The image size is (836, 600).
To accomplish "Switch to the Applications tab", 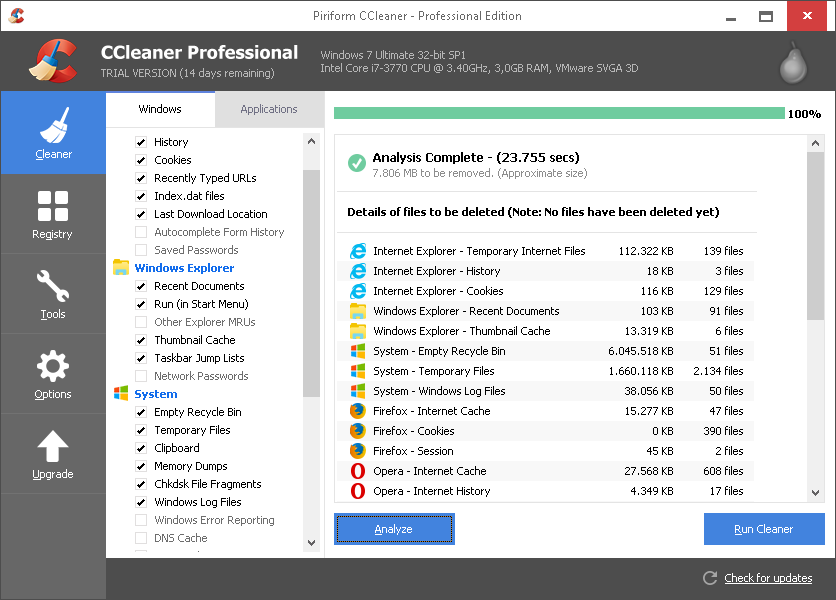I will tap(269, 109).
